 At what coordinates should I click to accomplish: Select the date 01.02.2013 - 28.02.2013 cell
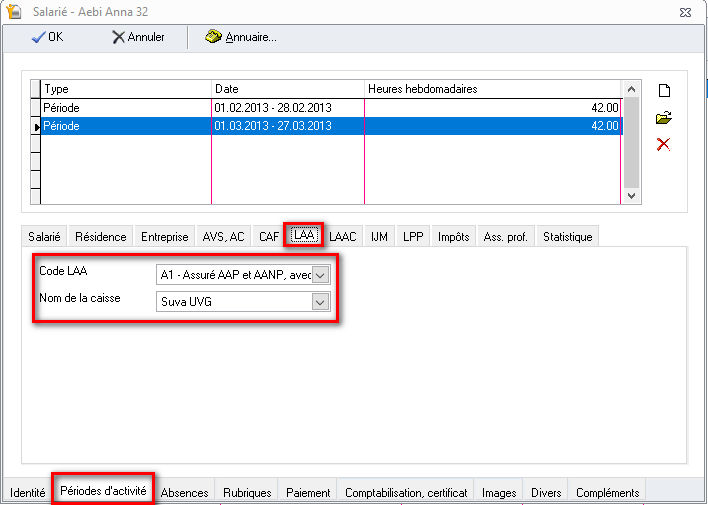click(288, 108)
